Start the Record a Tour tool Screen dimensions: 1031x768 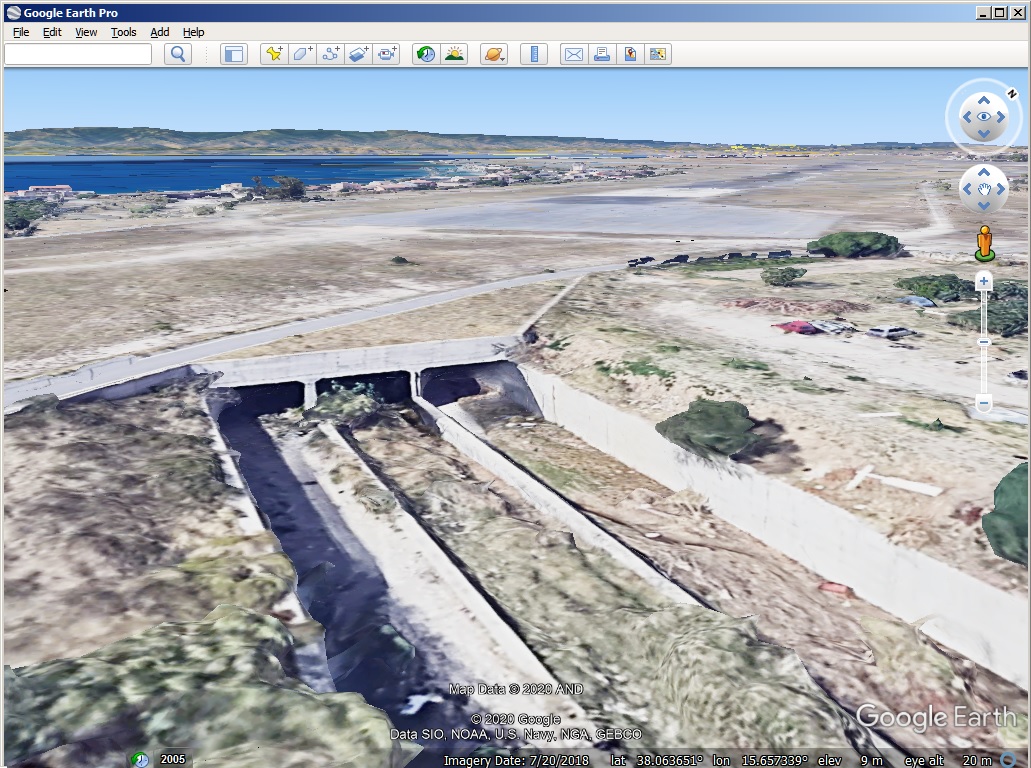point(386,54)
